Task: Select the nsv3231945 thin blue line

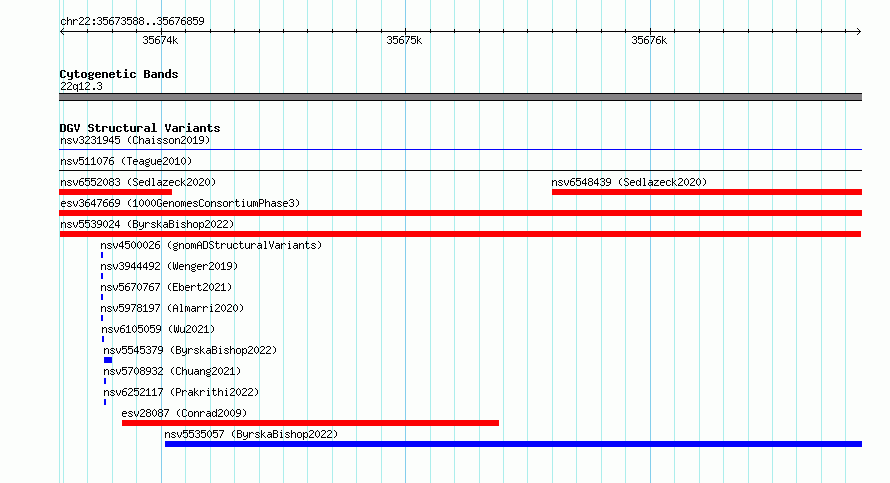Action: (x=461, y=150)
